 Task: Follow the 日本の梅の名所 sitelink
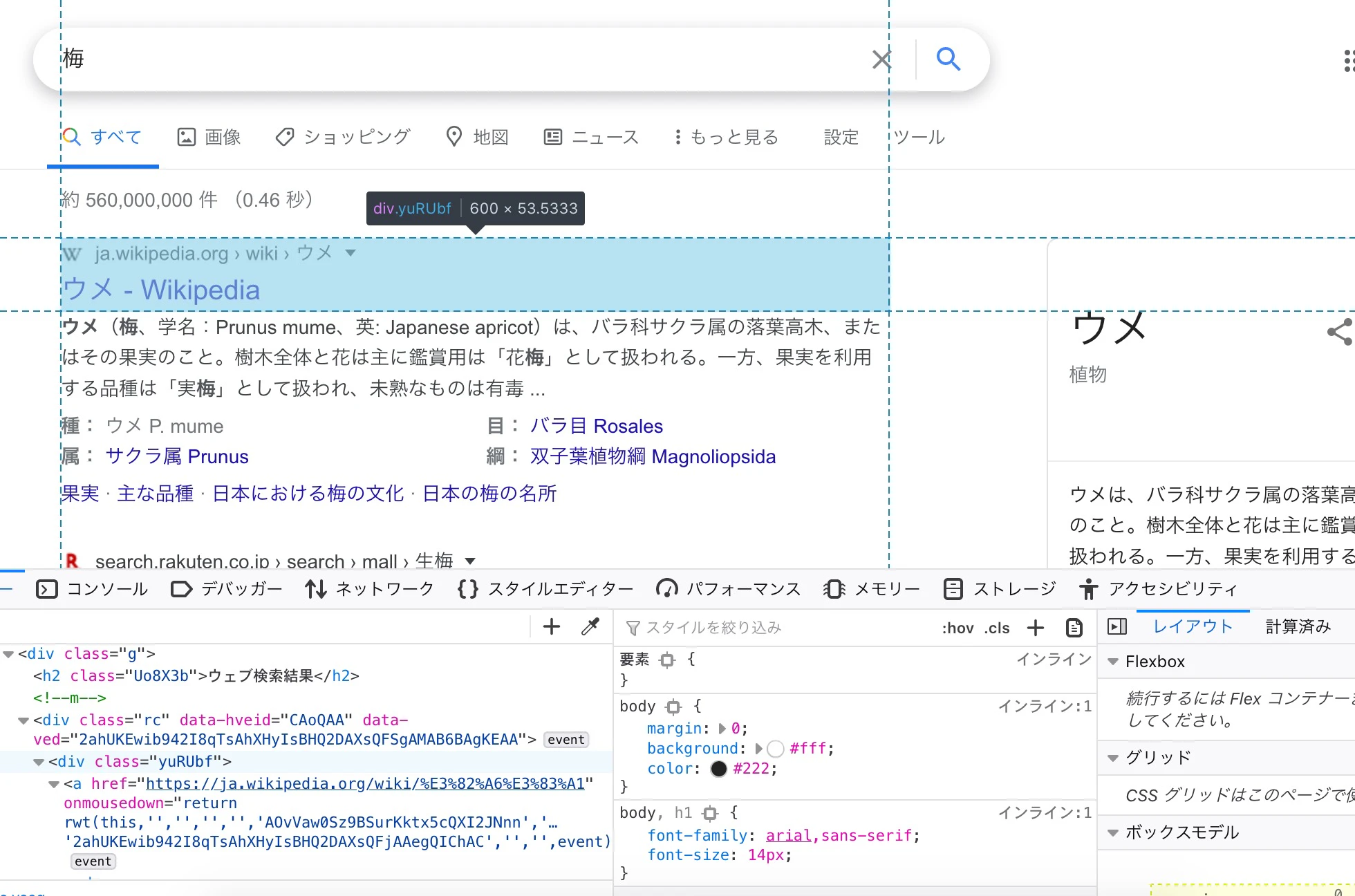pos(489,494)
